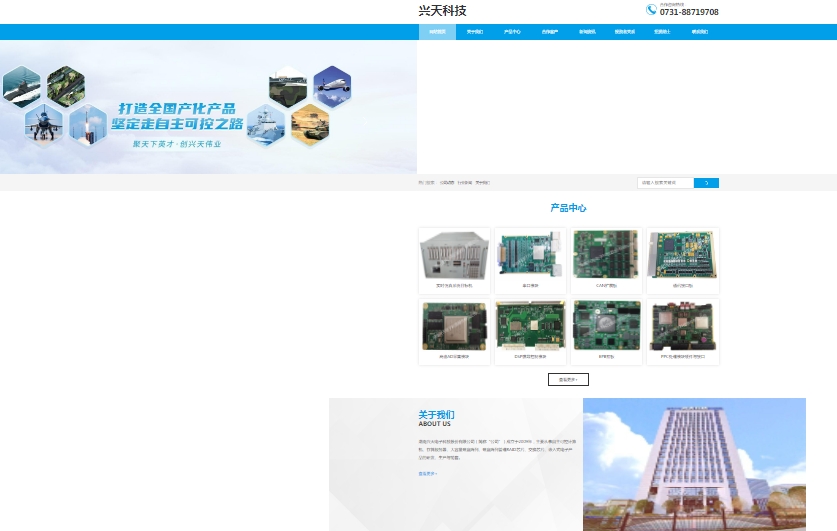Image resolution: width=837 pixels, height=531 pixels.
Task: Open the 关于我们 navigation menu item
Action: tap(475, 31)
